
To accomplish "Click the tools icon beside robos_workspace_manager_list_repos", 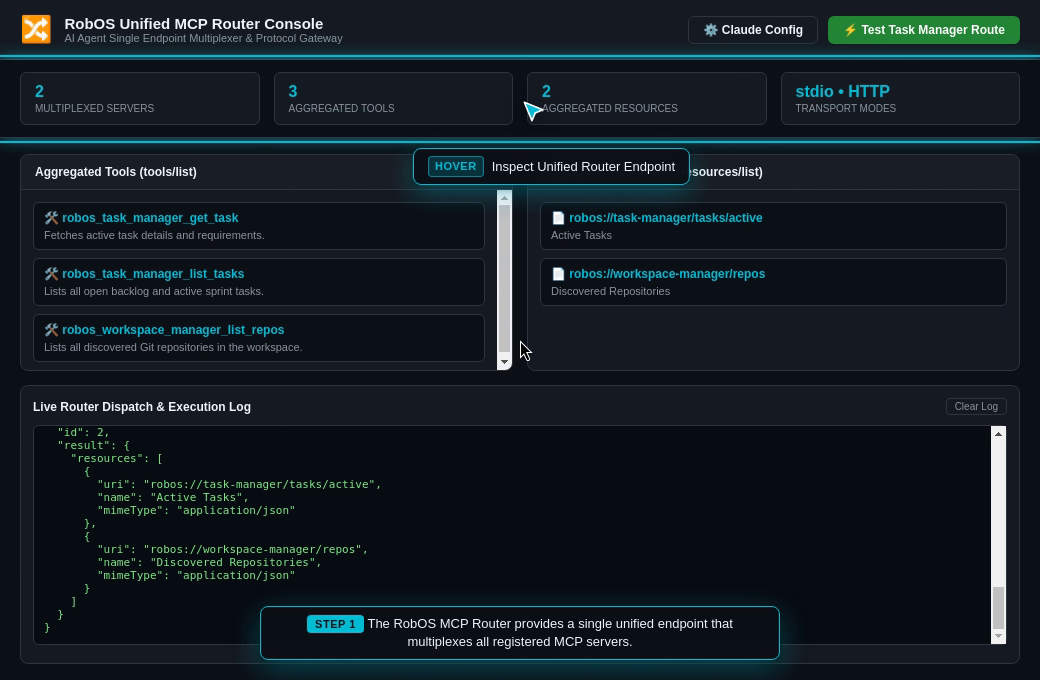I will 51,330.
